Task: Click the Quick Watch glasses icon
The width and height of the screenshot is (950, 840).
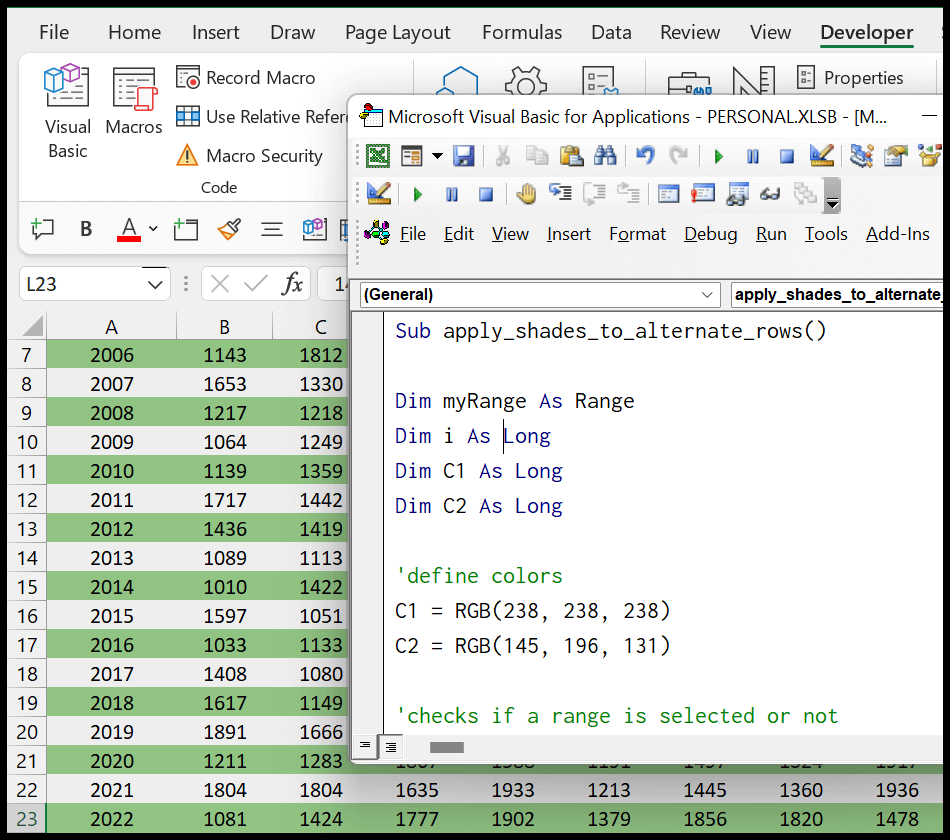Action: click(x=770, y=194)
